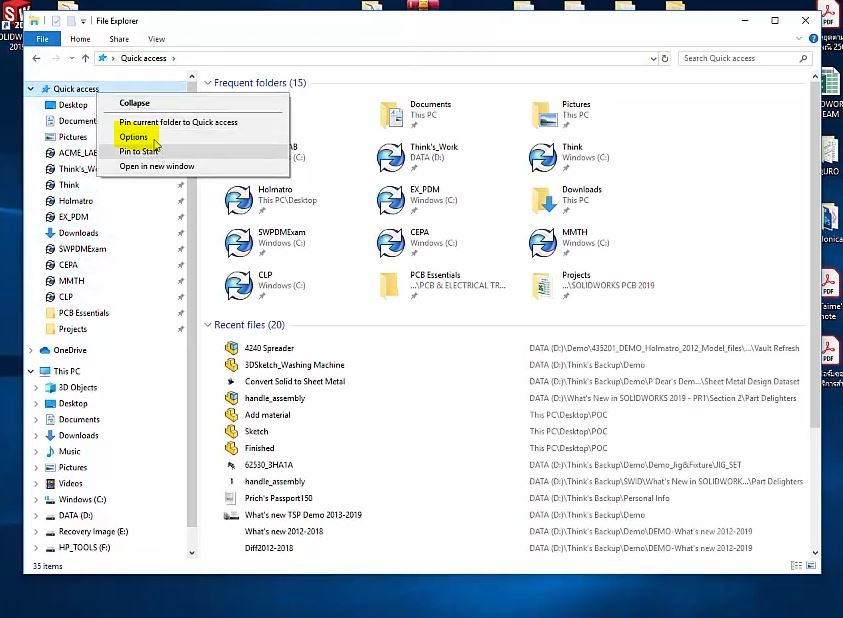Open the Holmatro vault folder icon
Image resolution: width=843 pixels, height=618 pixels.
coord(239,200)
